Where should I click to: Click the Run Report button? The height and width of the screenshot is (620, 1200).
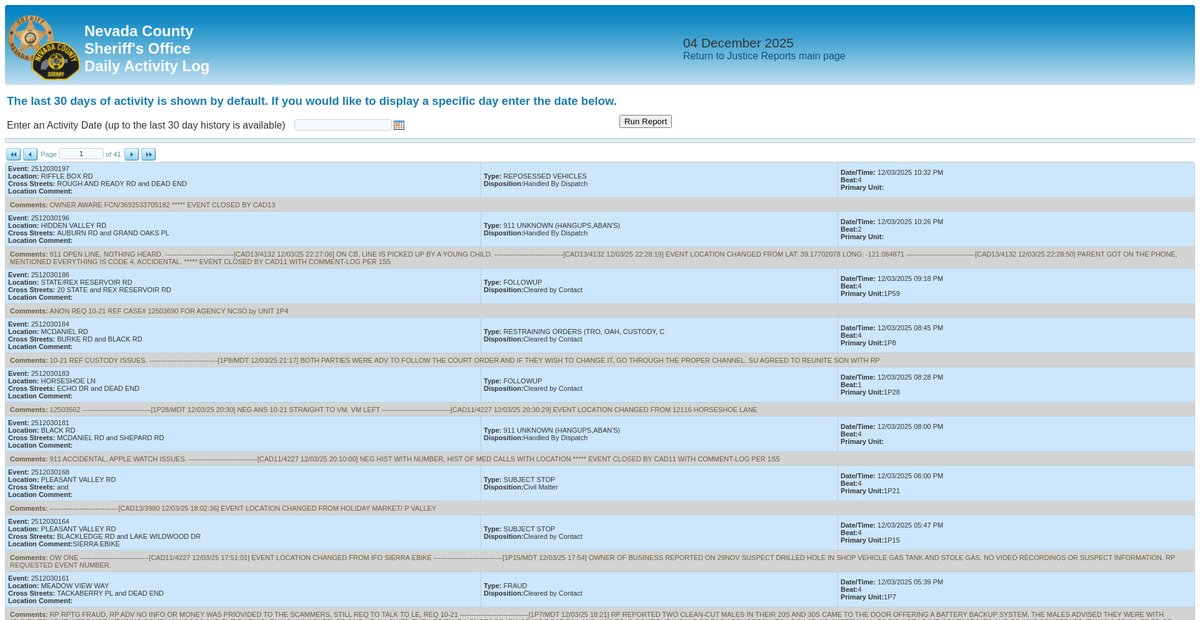645,121
